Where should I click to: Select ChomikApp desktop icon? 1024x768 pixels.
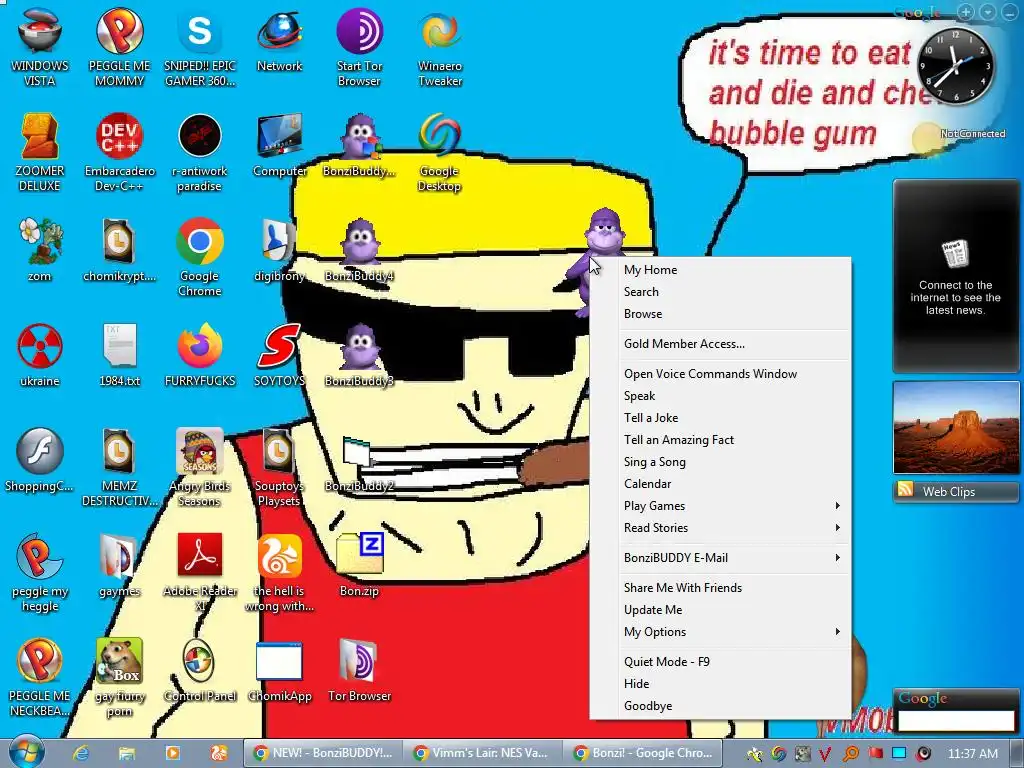280,671
